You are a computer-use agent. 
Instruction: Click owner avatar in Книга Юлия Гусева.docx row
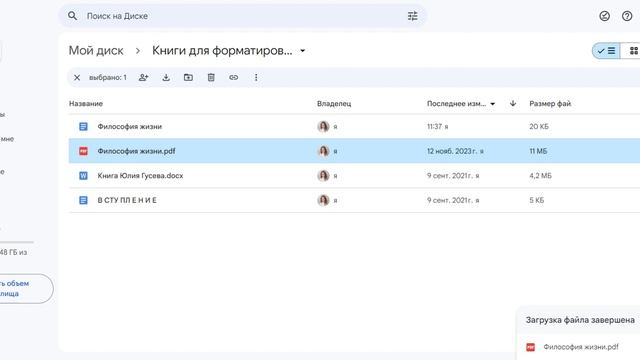point(323,176)
